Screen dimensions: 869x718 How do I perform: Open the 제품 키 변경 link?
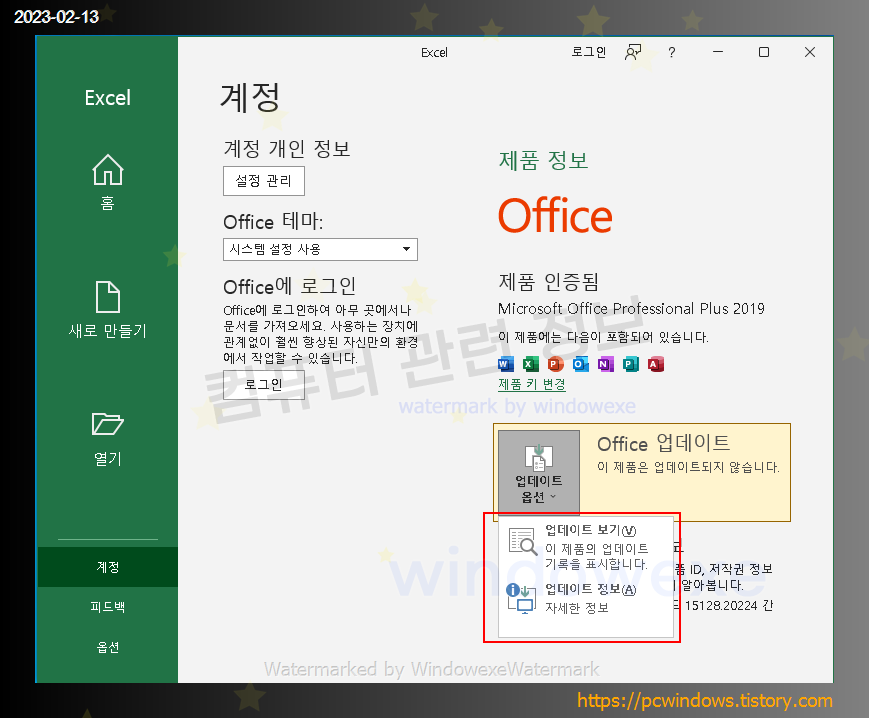[531, 384]
